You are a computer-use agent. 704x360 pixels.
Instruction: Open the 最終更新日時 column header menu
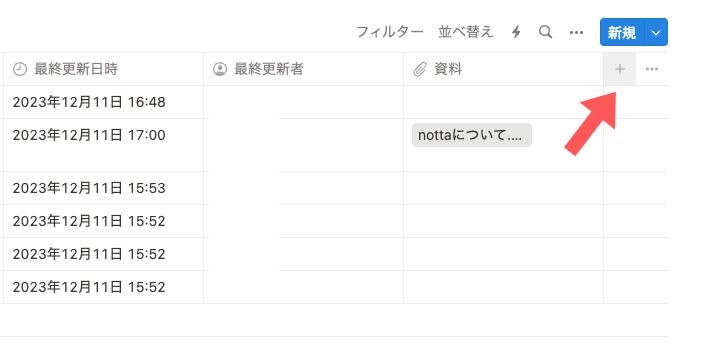pyautogui.click(x=103, y=69)
